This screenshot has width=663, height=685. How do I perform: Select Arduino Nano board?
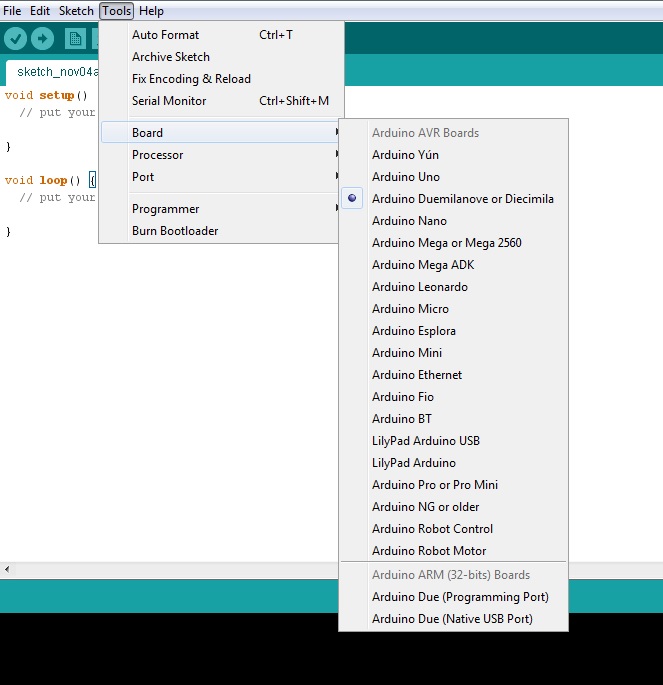pos(453,221)
